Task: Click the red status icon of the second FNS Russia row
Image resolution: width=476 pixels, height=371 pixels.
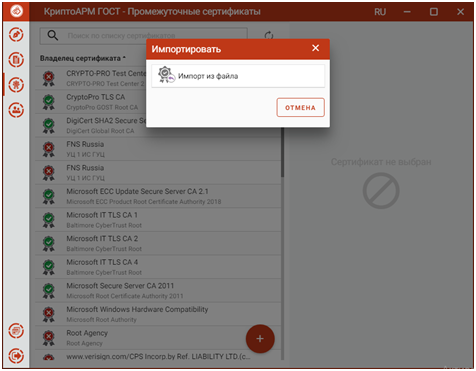Action: [x=49, y=173]
